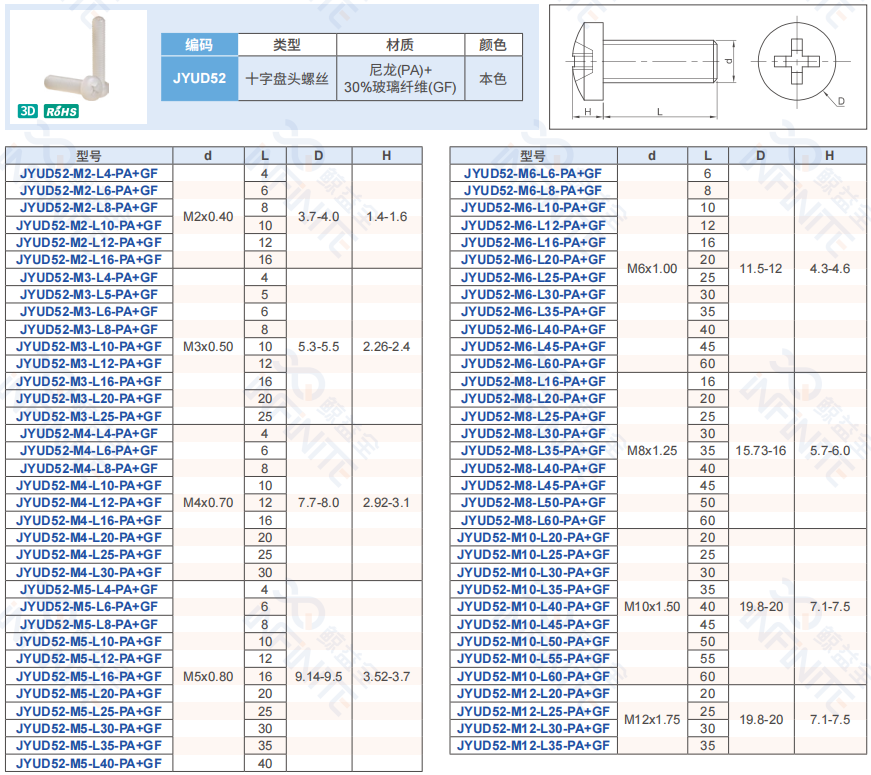Click the 3.52-3.7 head height value
The width and height of the screenshot is (871, 775).
[x=387, y=676]
